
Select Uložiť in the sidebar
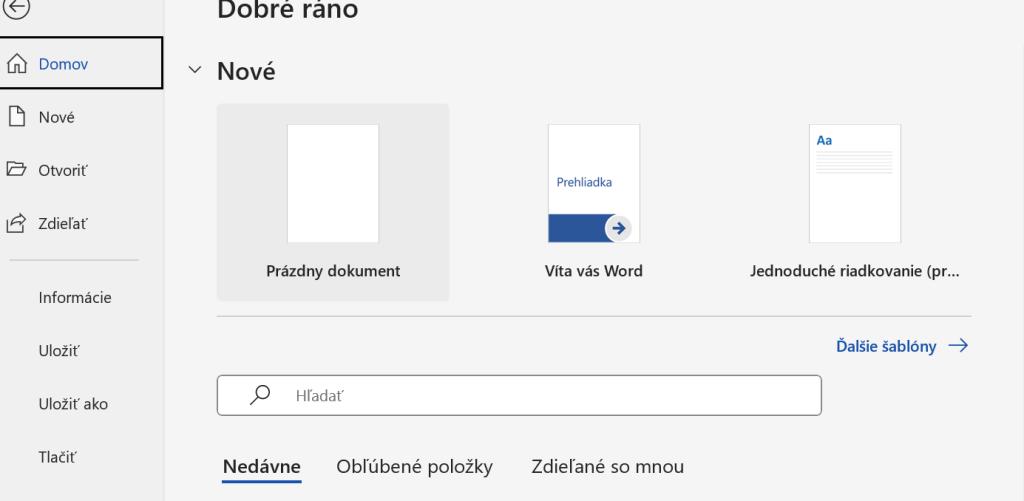point(59,351)
